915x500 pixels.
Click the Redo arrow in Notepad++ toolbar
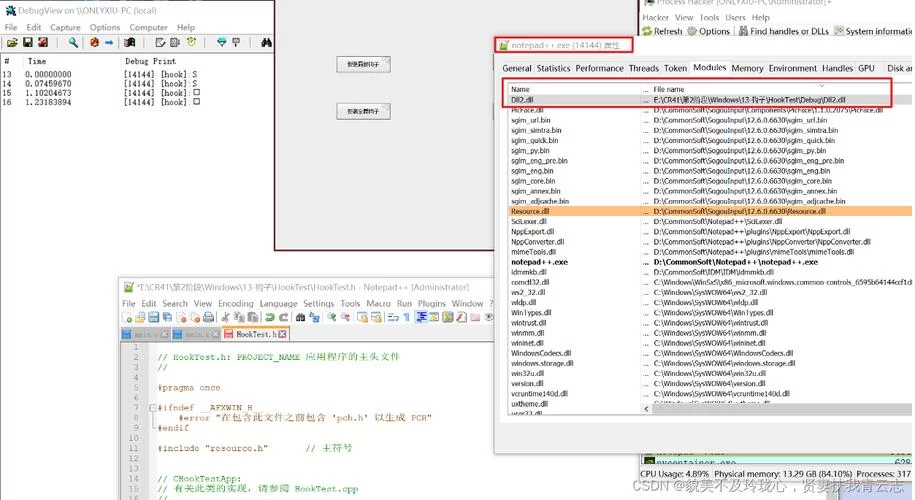[x=284, y=317]
